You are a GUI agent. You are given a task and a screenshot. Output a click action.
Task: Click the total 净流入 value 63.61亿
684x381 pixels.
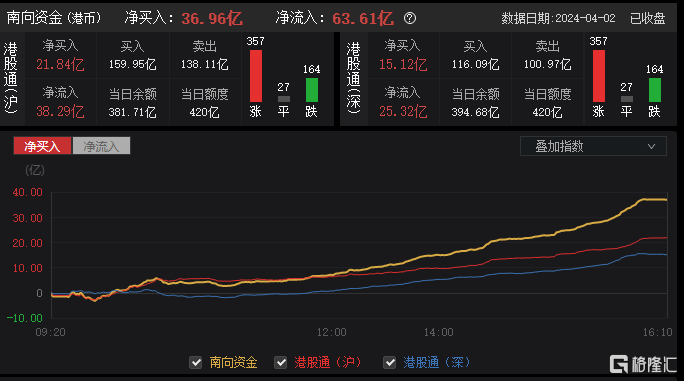363,18
